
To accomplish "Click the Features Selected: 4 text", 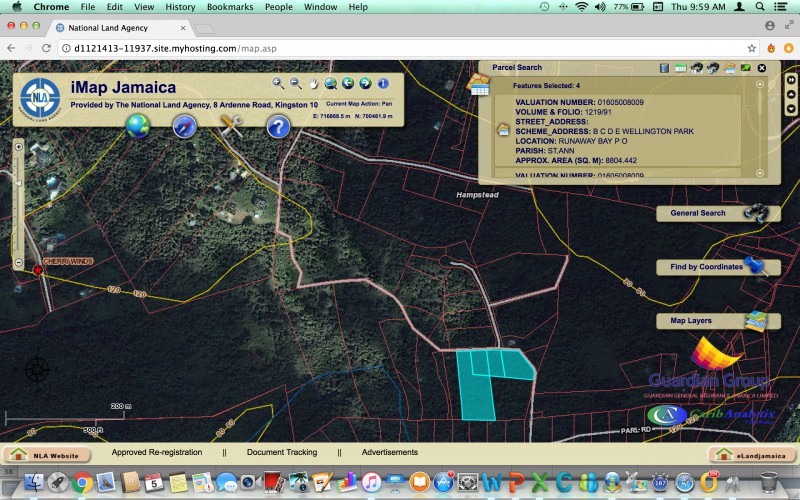I will pos(546,86).
